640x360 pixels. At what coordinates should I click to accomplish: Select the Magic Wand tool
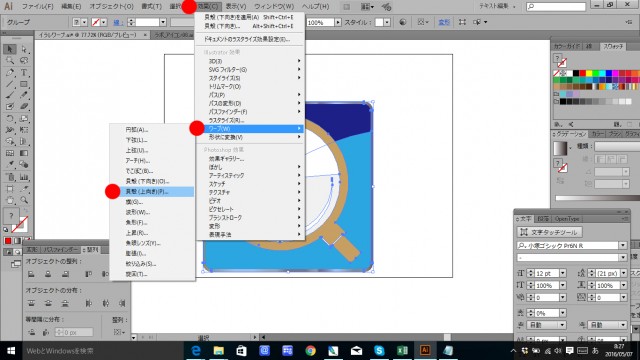10,61
